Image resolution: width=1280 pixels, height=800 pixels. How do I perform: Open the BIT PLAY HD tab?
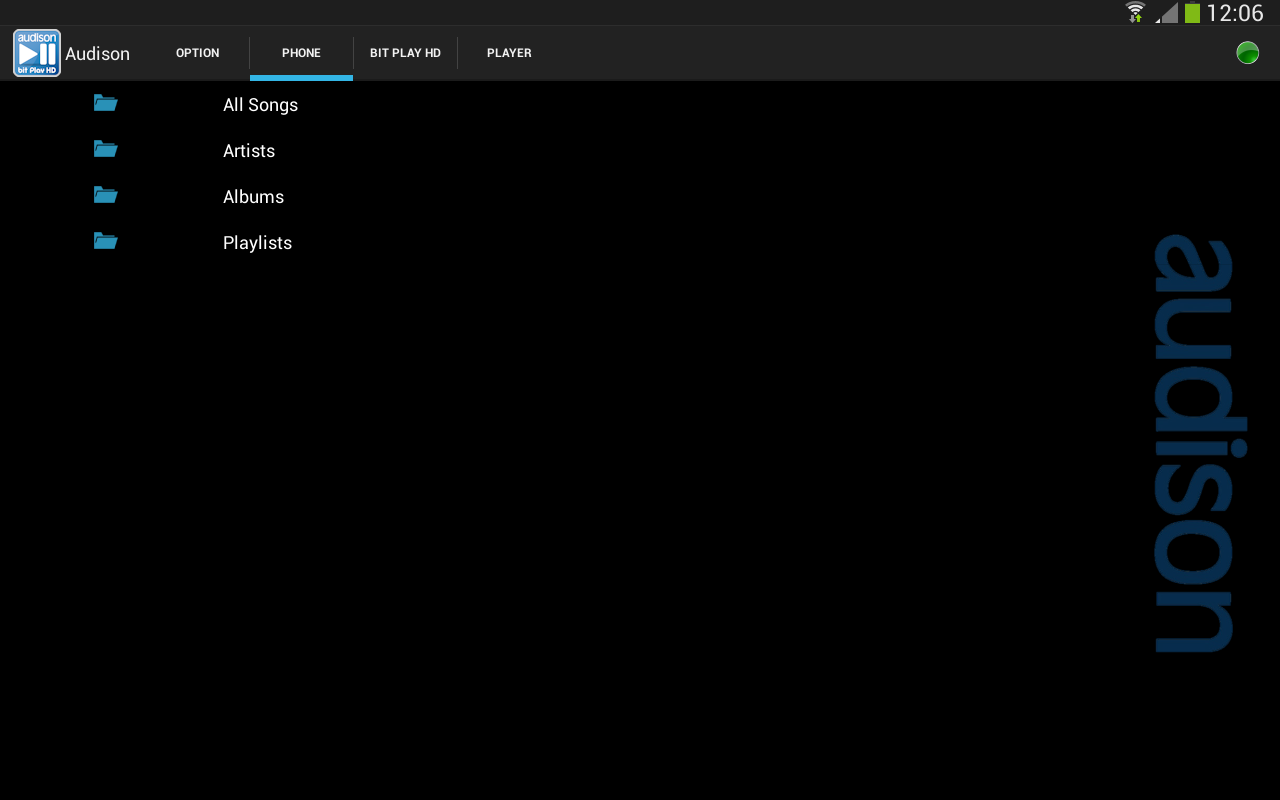[x=405, y=53]
